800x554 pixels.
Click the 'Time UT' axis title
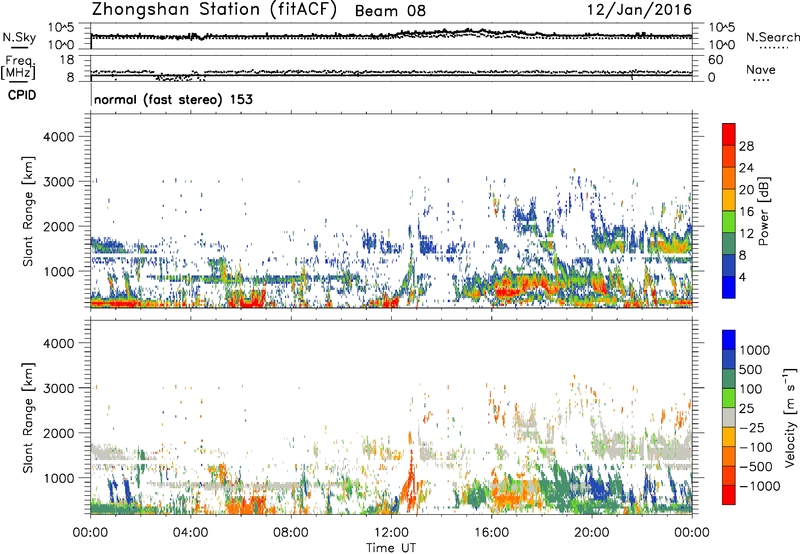[391, 548]
